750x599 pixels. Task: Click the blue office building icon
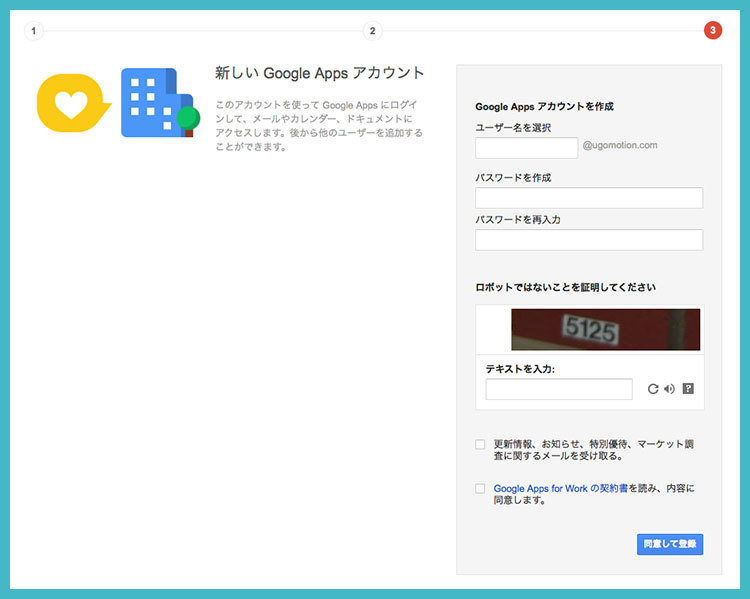(x=160, y=102)
